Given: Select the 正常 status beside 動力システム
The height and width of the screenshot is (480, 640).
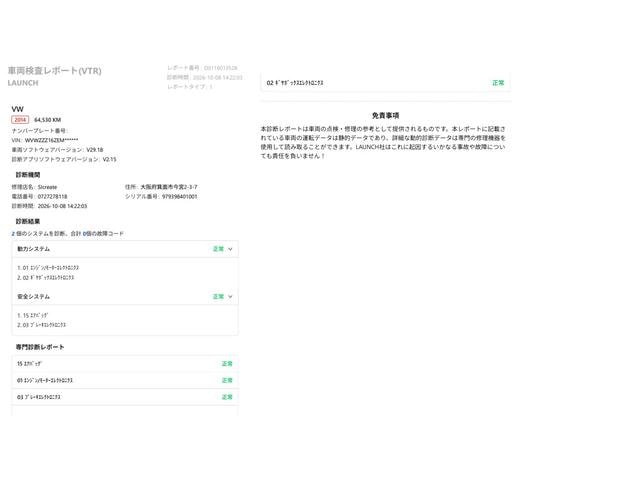Looking at the screenshot, I should pyautogui.click(x=218, y=249).
